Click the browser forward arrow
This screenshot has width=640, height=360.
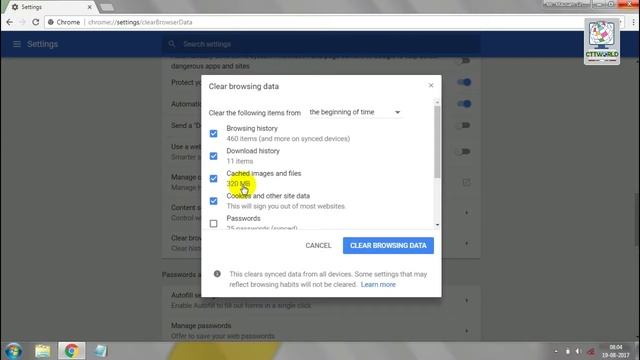click(x=22, y=22)
